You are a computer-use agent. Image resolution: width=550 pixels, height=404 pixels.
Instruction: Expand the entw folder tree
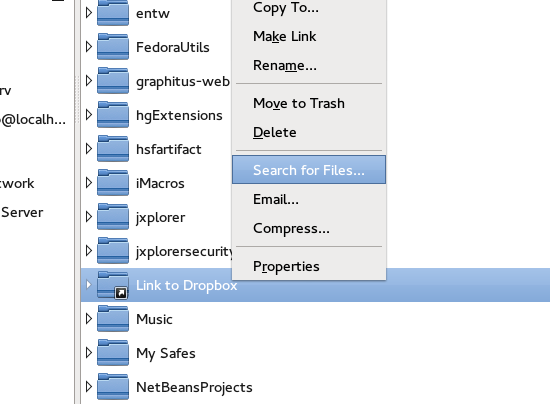(89, 13)
